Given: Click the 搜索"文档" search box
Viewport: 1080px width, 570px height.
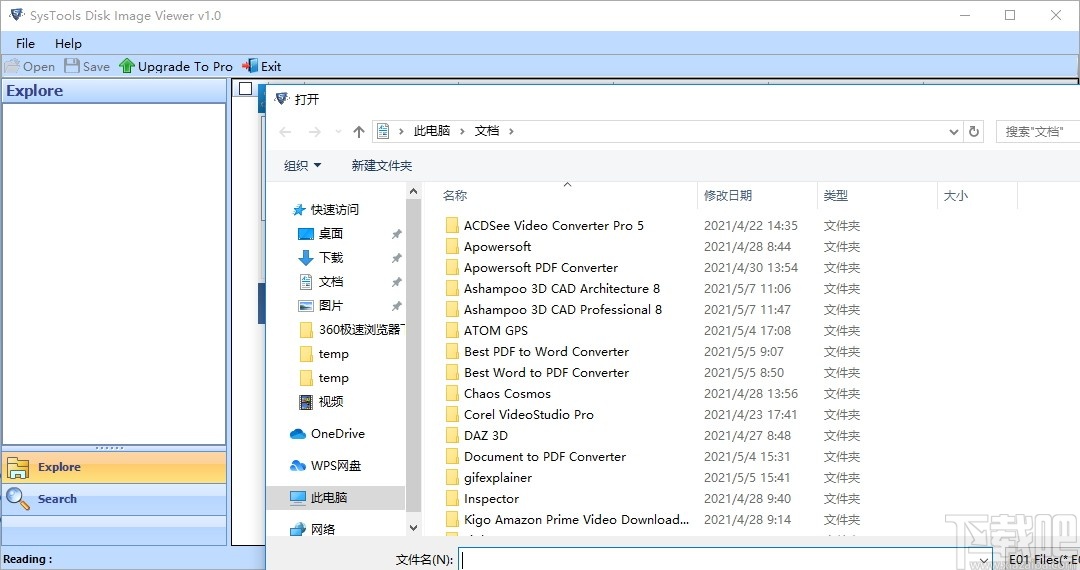Looking at the screenshot, I should tap(1037, 131).
